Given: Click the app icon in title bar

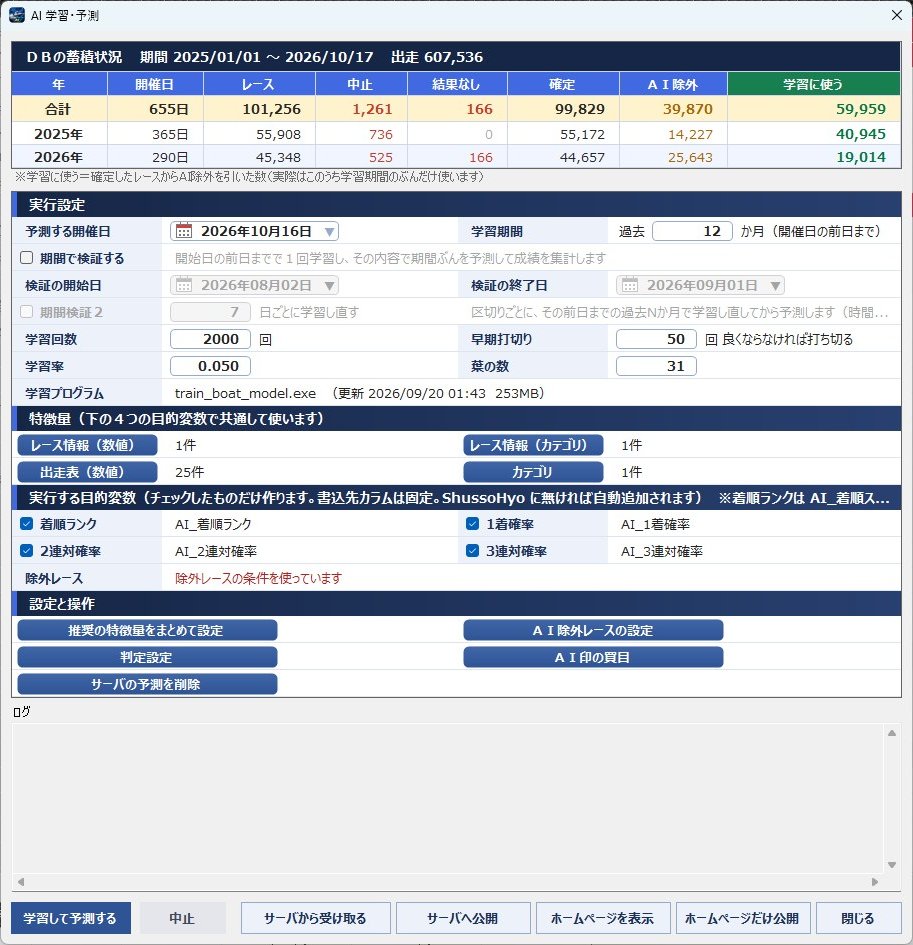Looking at the screenshot, I should [x=17, y=15].
